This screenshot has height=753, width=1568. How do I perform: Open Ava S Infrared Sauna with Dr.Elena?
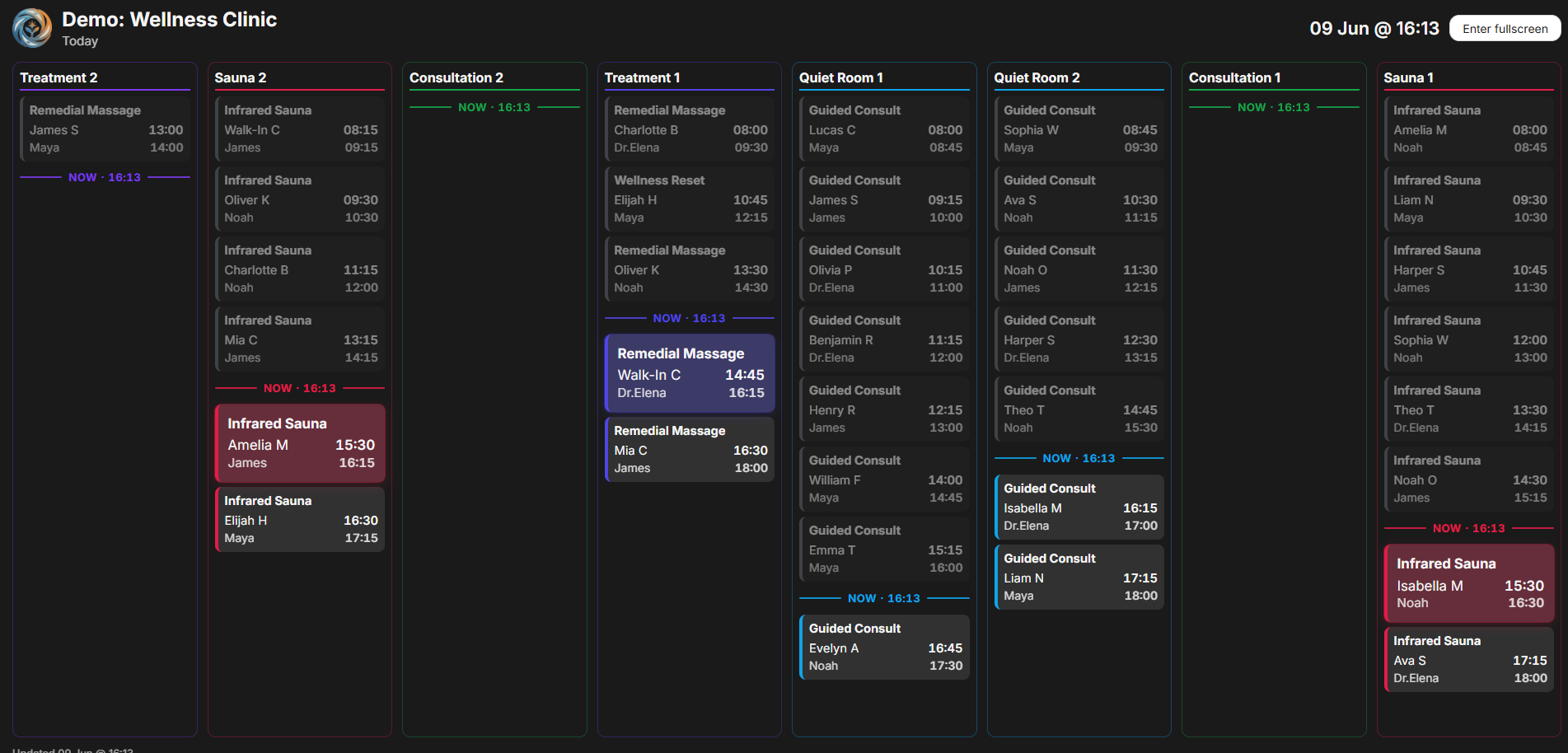[1469, 659]
